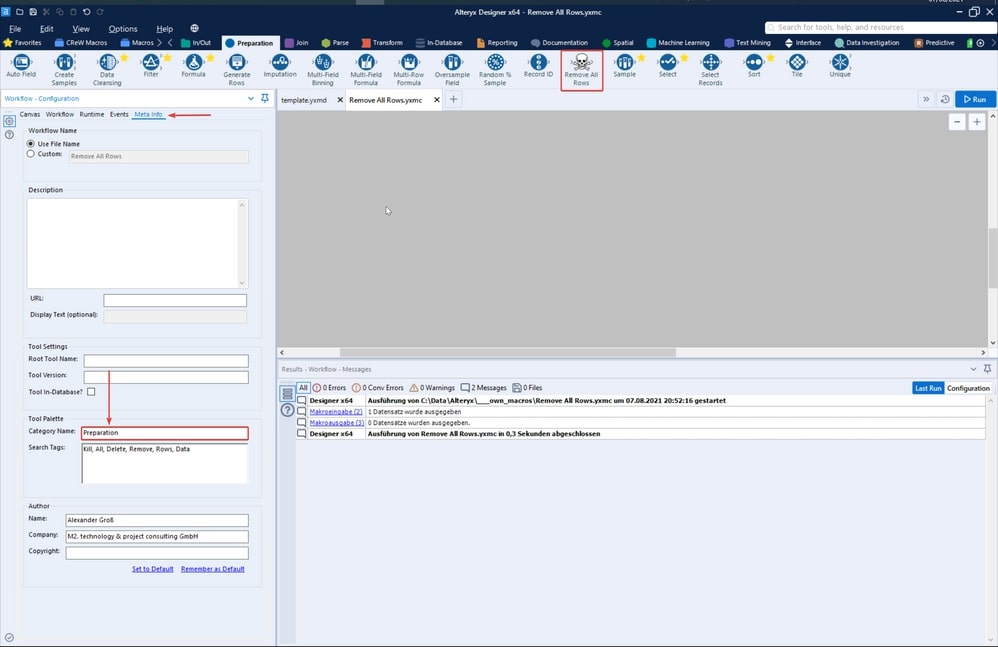
Task: Select the Data Cleansing tool icon
Action: 107,63
